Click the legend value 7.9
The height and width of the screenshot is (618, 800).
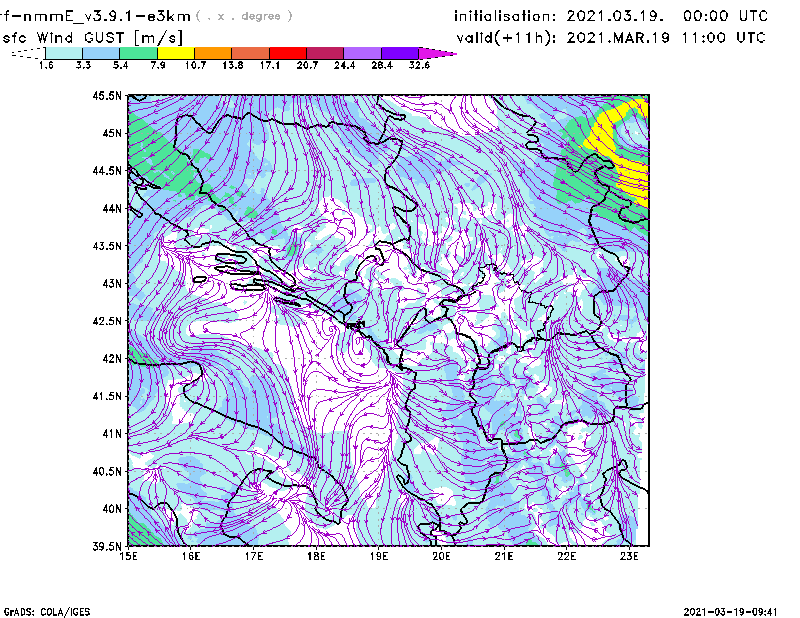click(158, 65)
